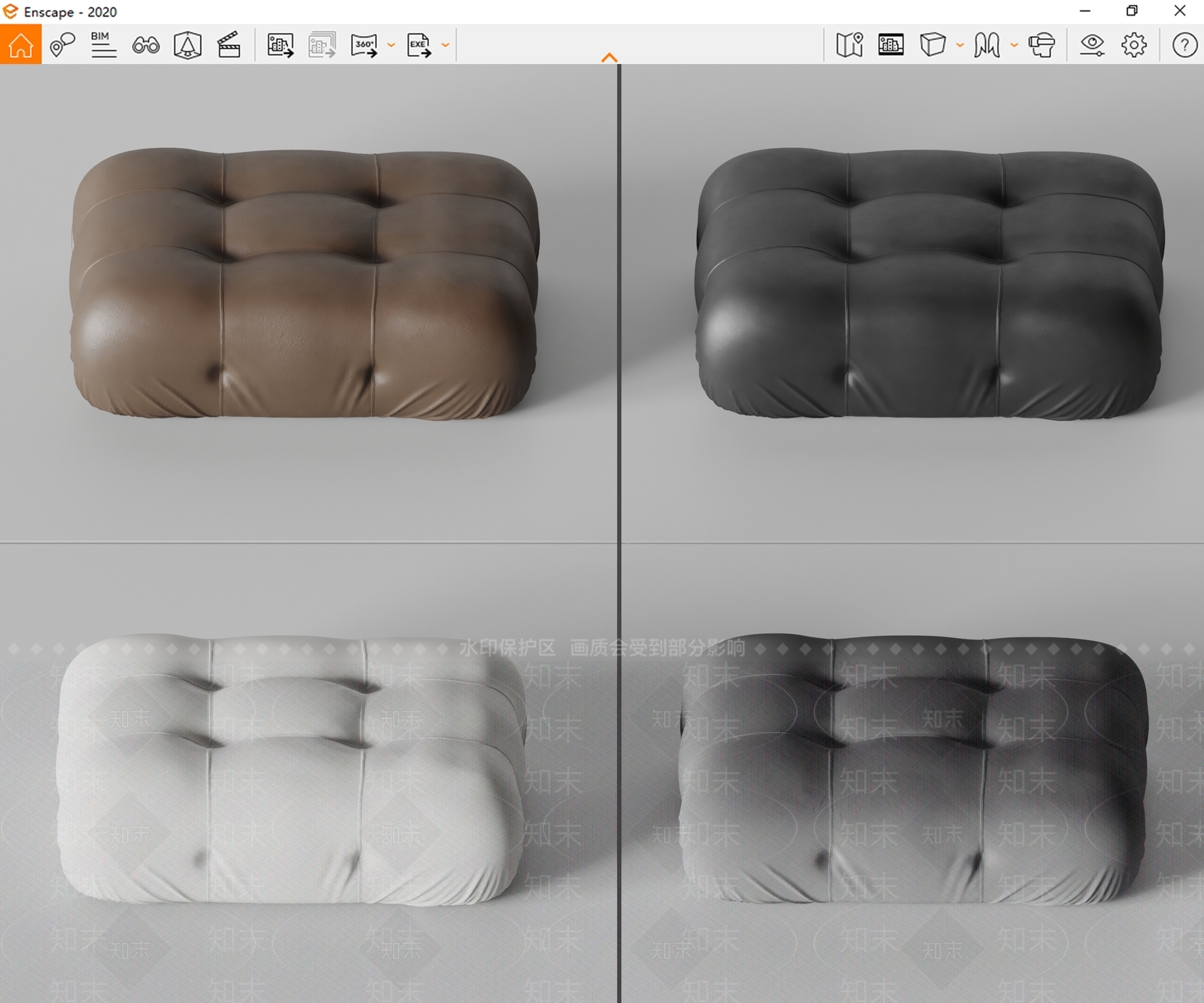Click the brown leather ottoman render

(305, 283)
